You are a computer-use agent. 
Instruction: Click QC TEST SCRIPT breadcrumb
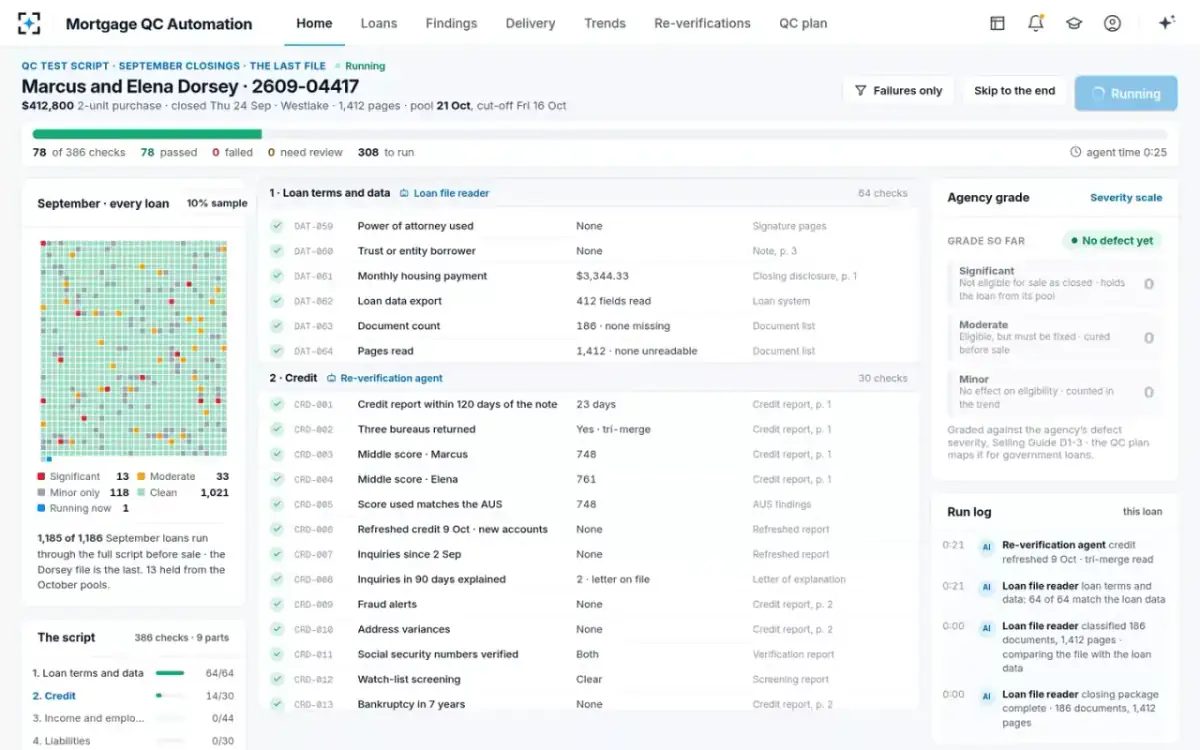65,66
